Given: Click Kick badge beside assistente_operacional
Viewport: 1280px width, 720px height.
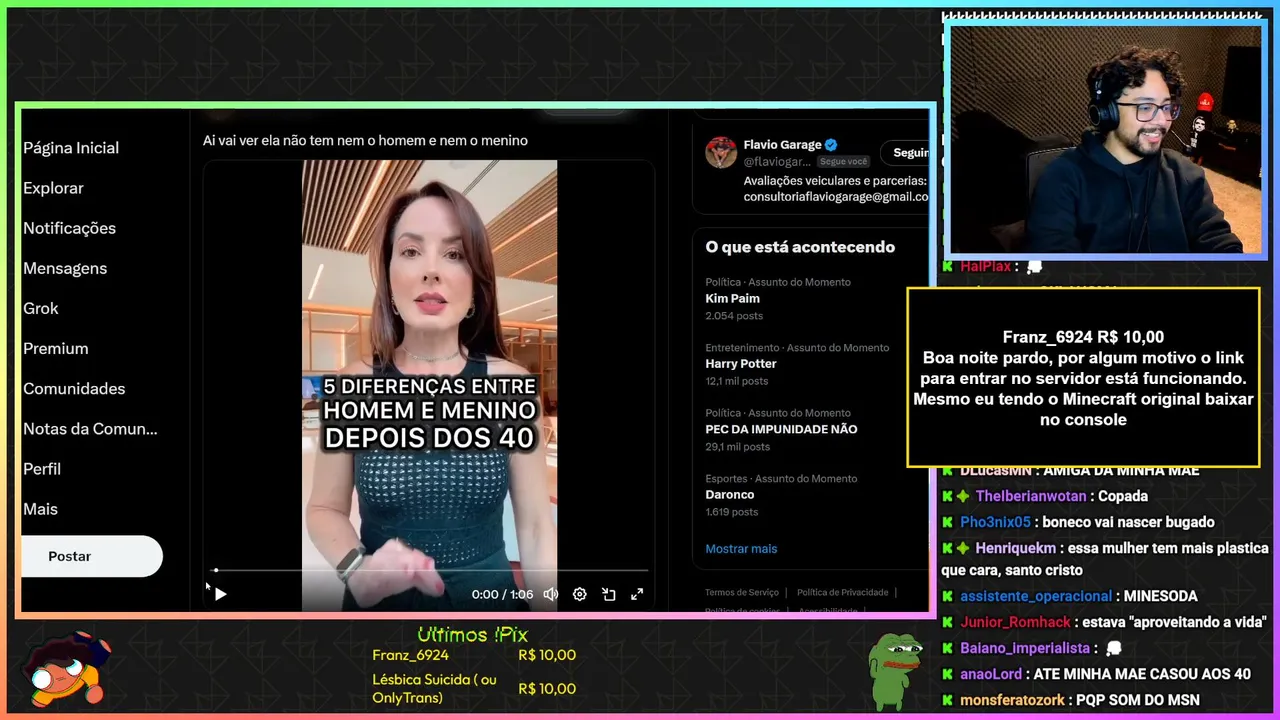Looking at the screenshot, I should [947, 596].
